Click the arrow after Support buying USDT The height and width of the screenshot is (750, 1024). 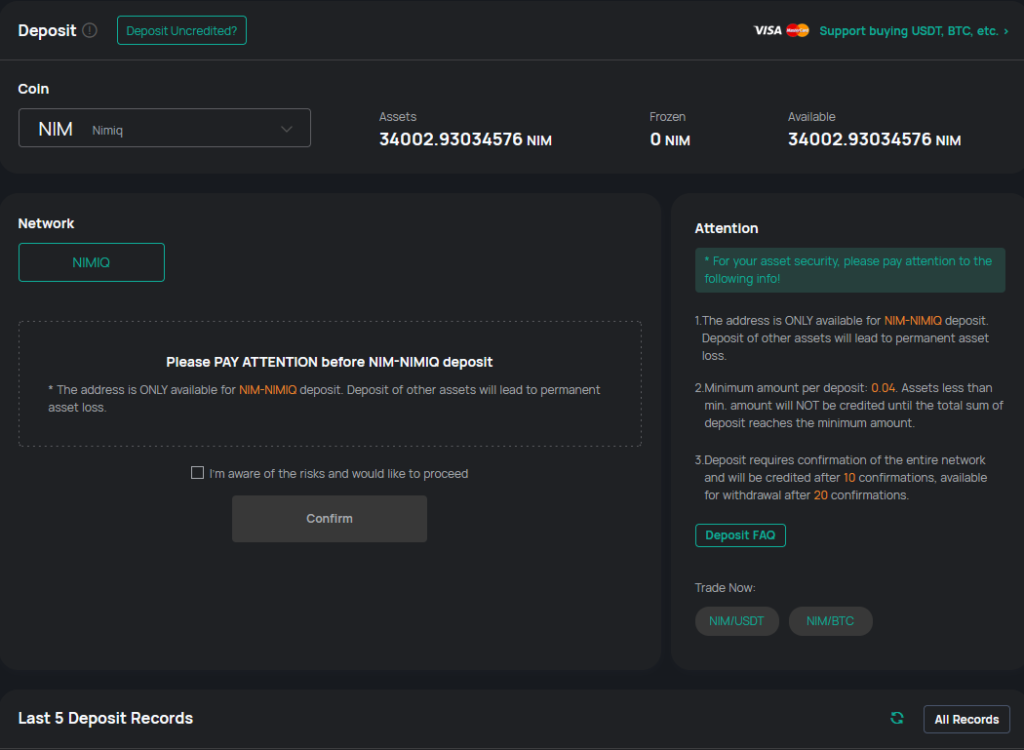(1005, 32)
